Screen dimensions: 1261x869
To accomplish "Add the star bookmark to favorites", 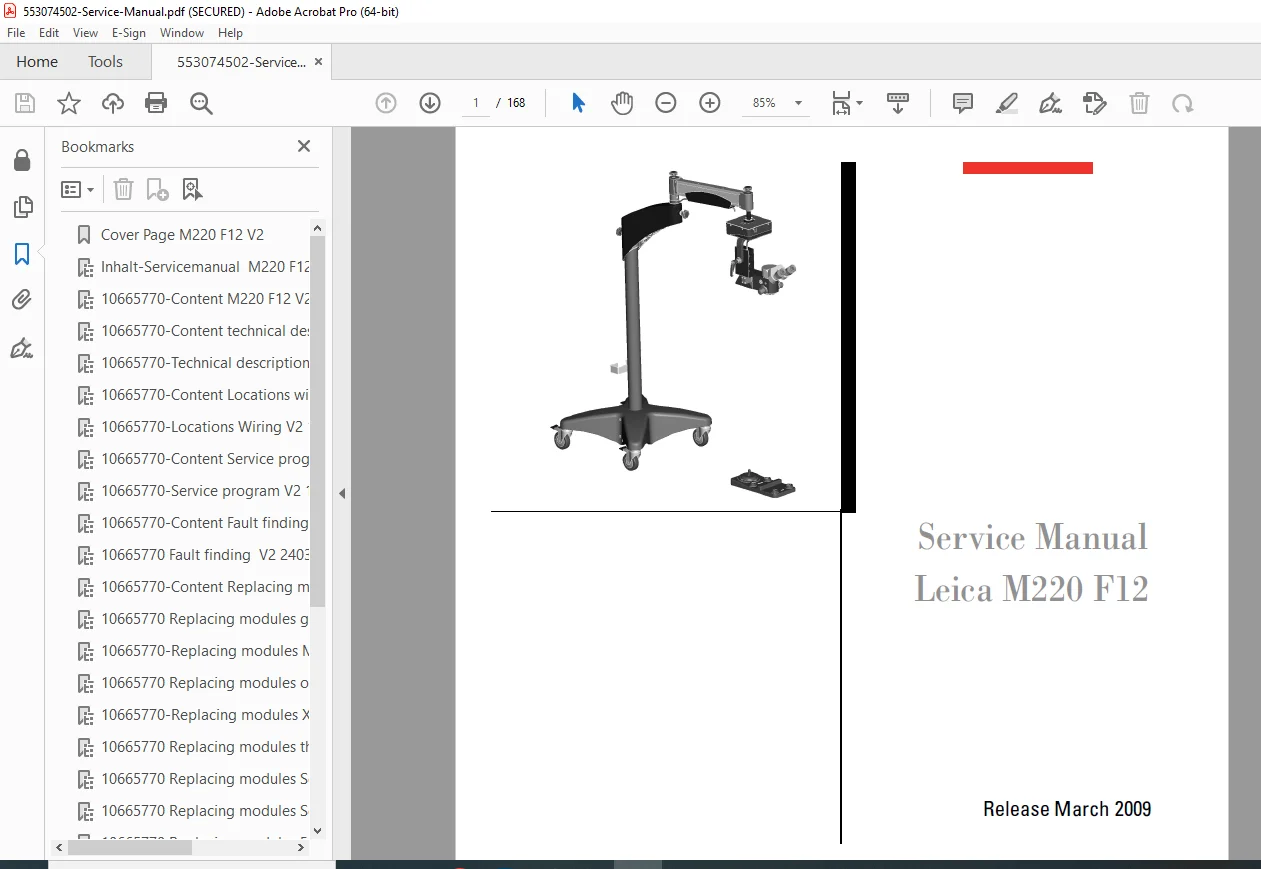I will pos(69,103).
